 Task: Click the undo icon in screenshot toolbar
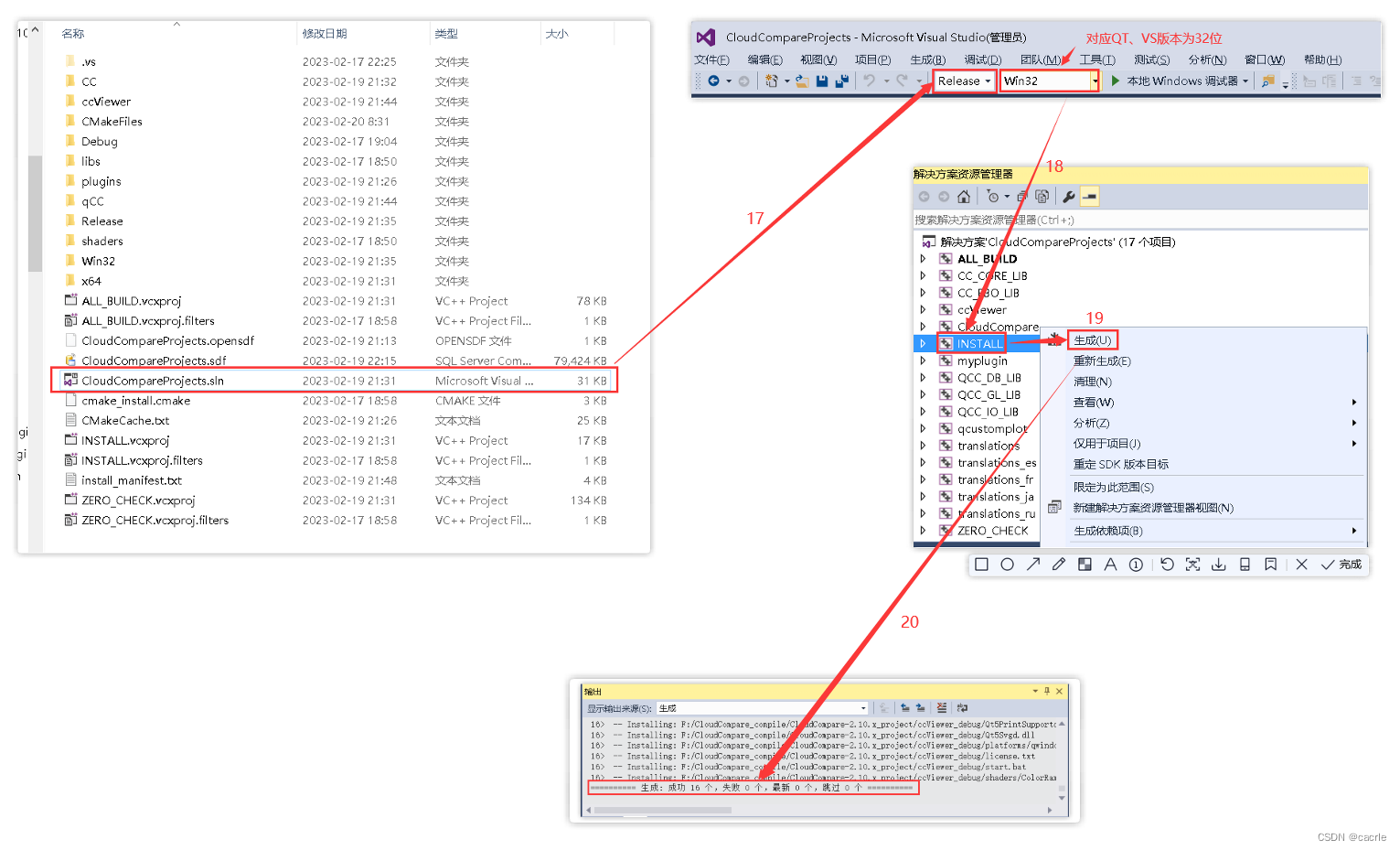pos(1167,565)
